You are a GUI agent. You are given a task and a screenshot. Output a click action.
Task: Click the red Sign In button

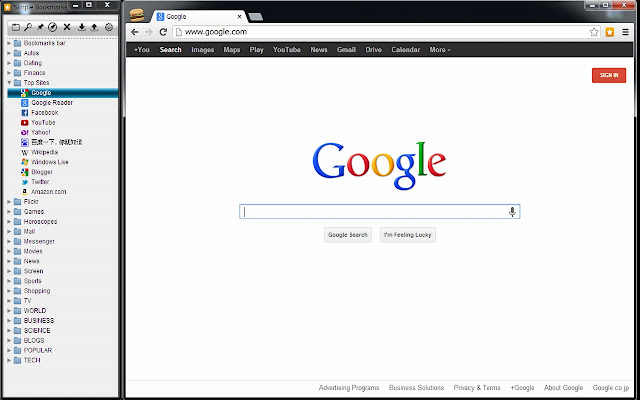pyautogui.click(x=609, y=75)
